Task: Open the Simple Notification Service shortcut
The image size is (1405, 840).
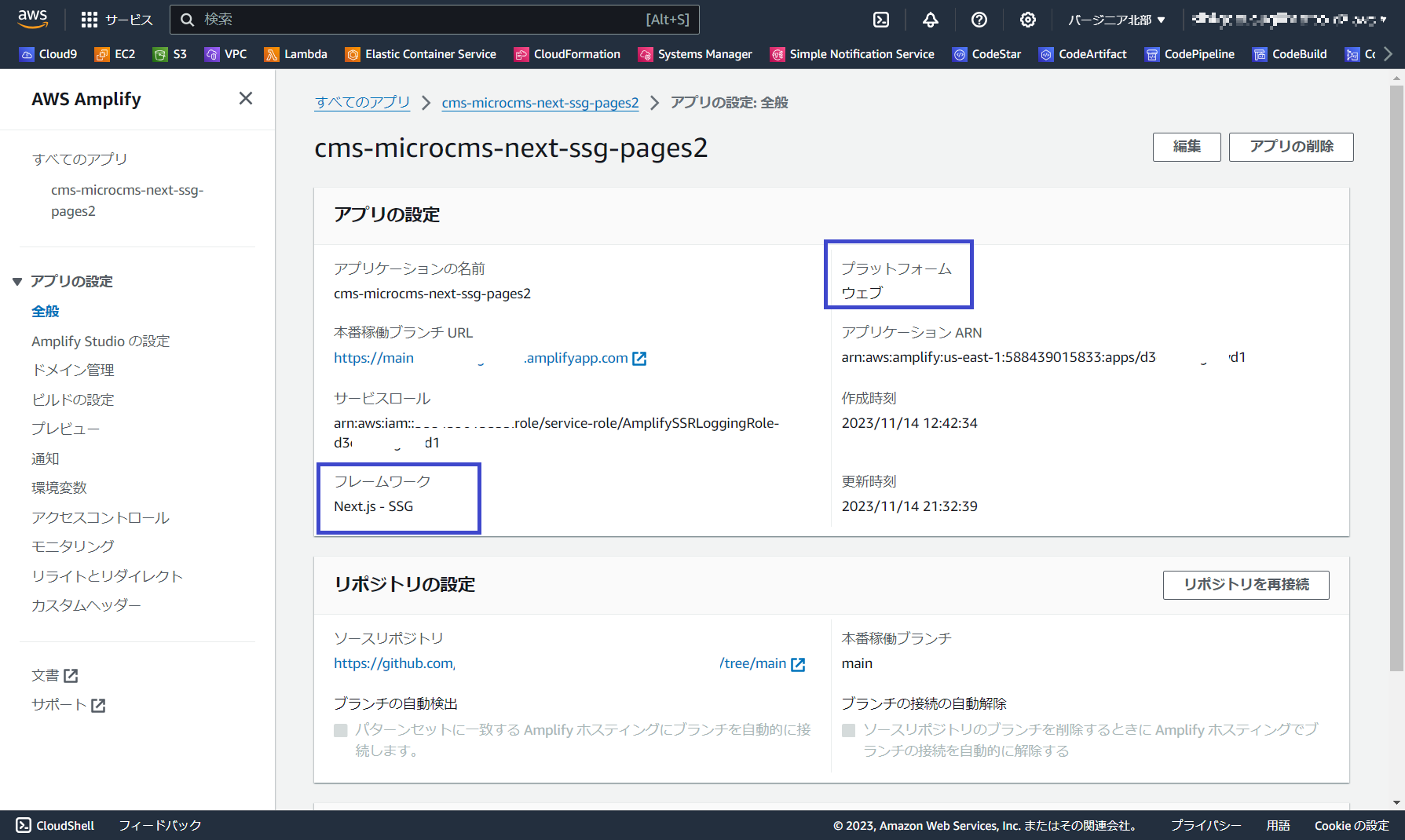Action: click(x=852, y=54)
